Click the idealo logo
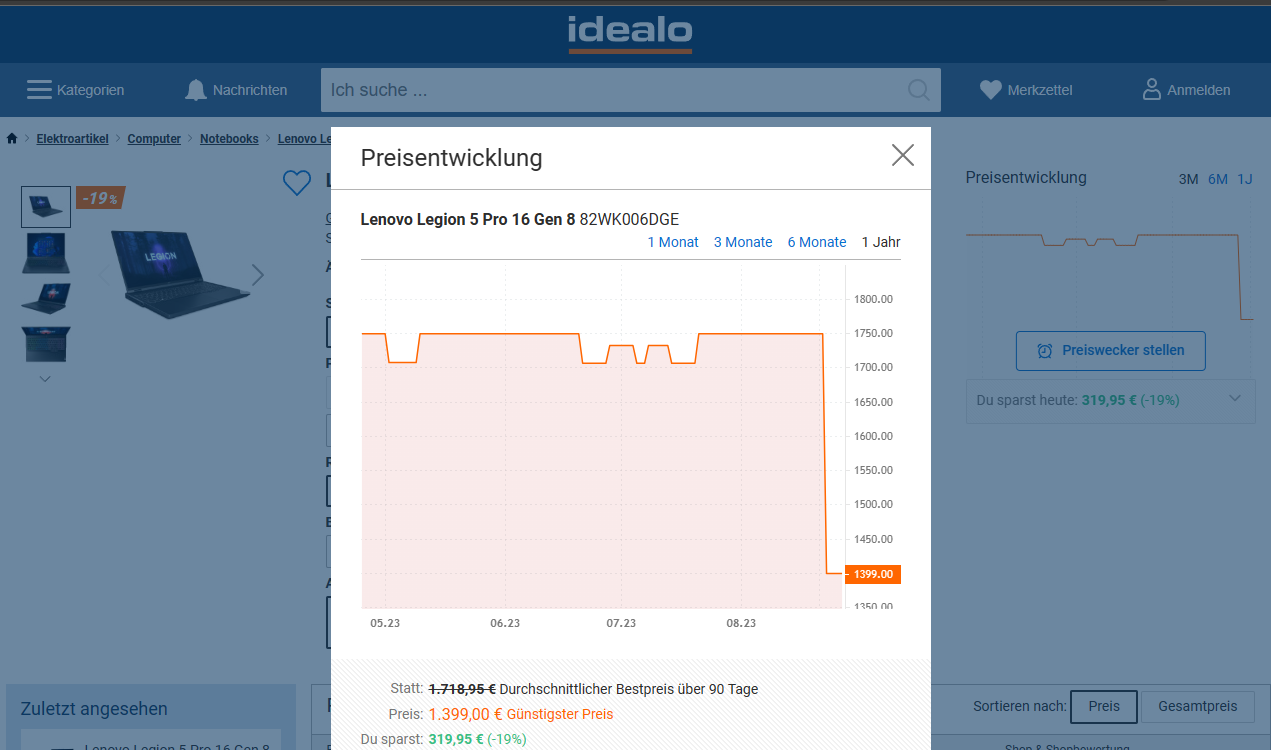Viewport: 1271px width, 750px height. [x=630, y=34]
